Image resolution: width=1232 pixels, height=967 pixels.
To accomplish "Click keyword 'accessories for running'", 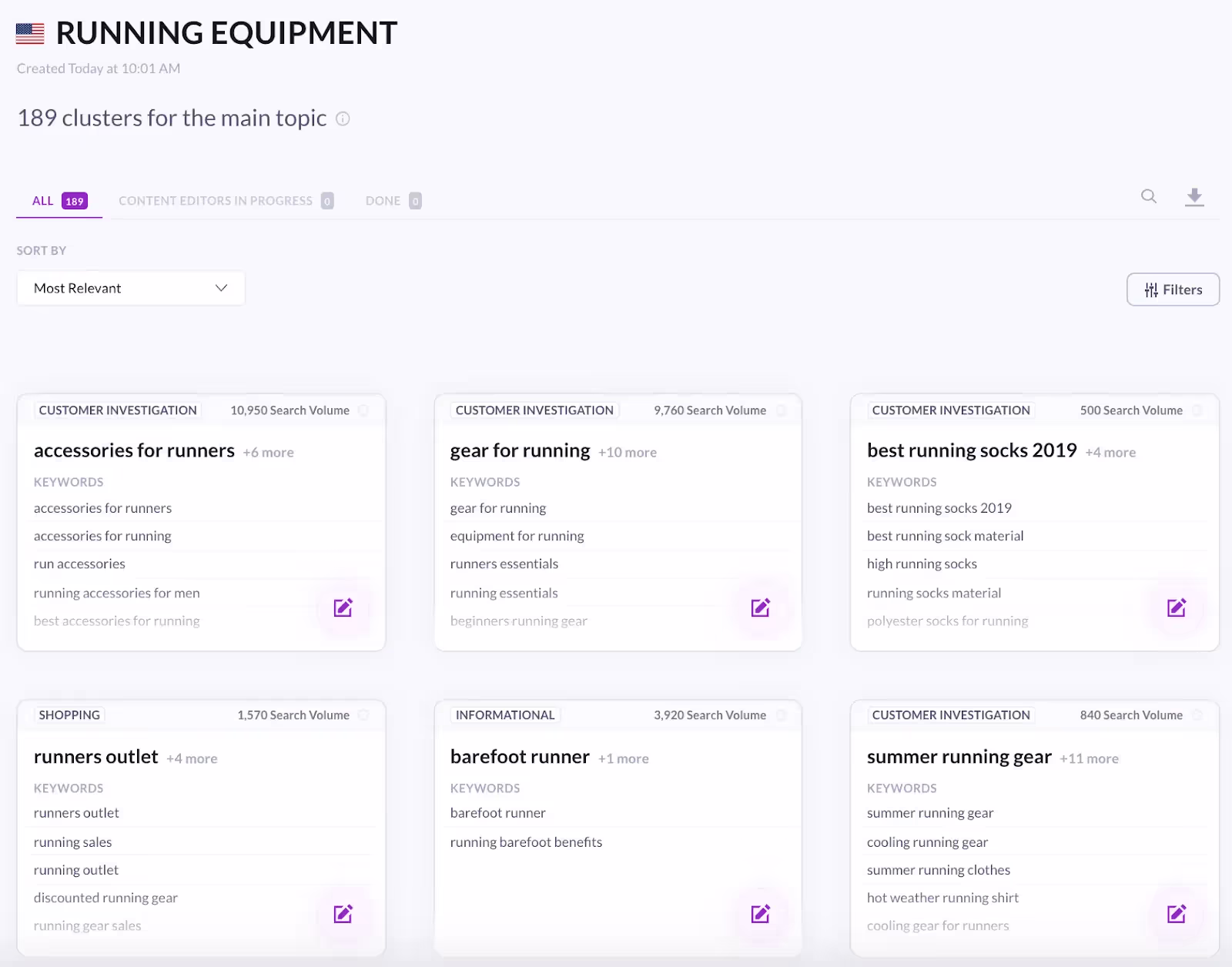I will pyautogui.click(x=102, y=536).
